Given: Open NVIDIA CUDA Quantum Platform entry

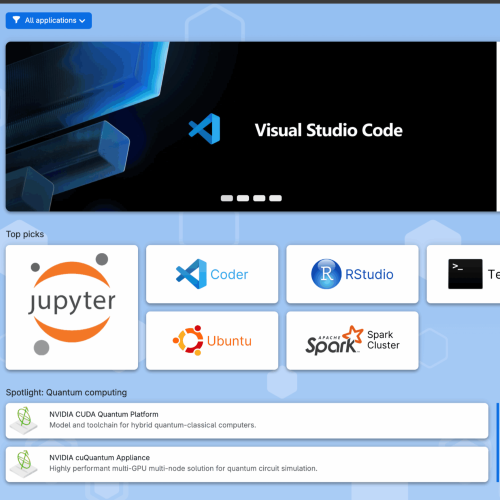Looking at the screenshot, I should [247, 421].
